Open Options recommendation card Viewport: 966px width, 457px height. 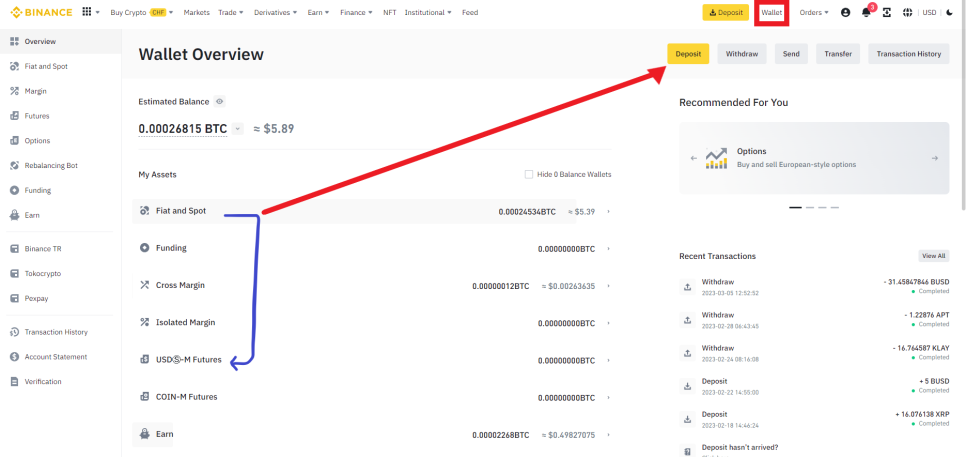pos(814,158)
